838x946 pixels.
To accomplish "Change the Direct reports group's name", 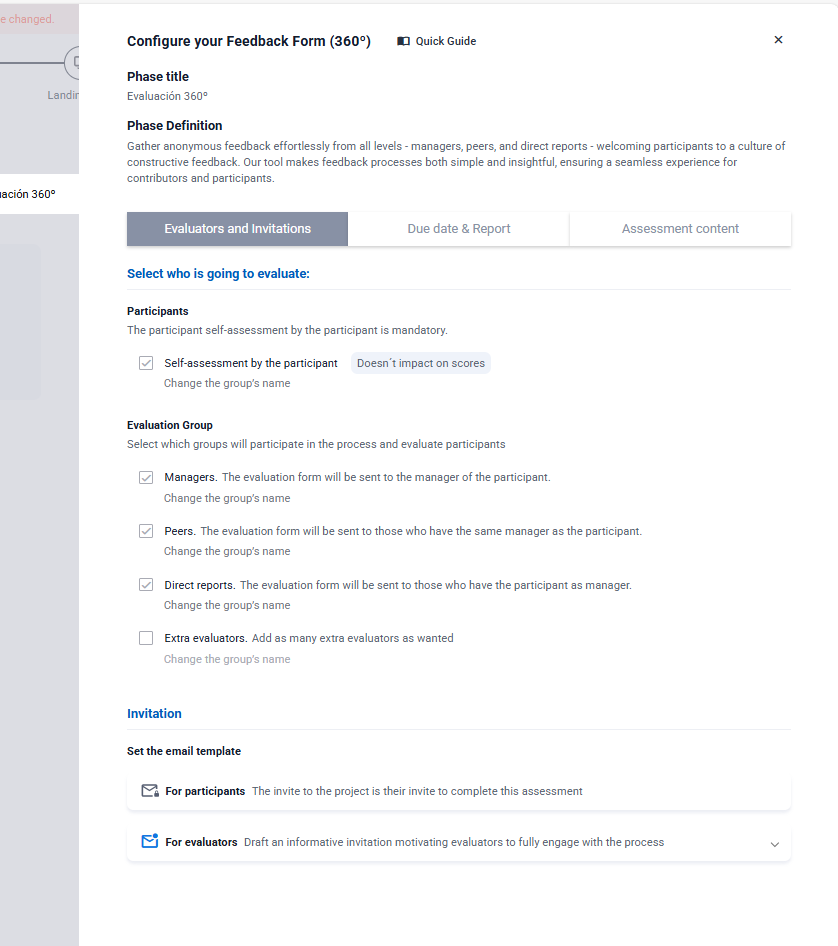I will point(227,605).
